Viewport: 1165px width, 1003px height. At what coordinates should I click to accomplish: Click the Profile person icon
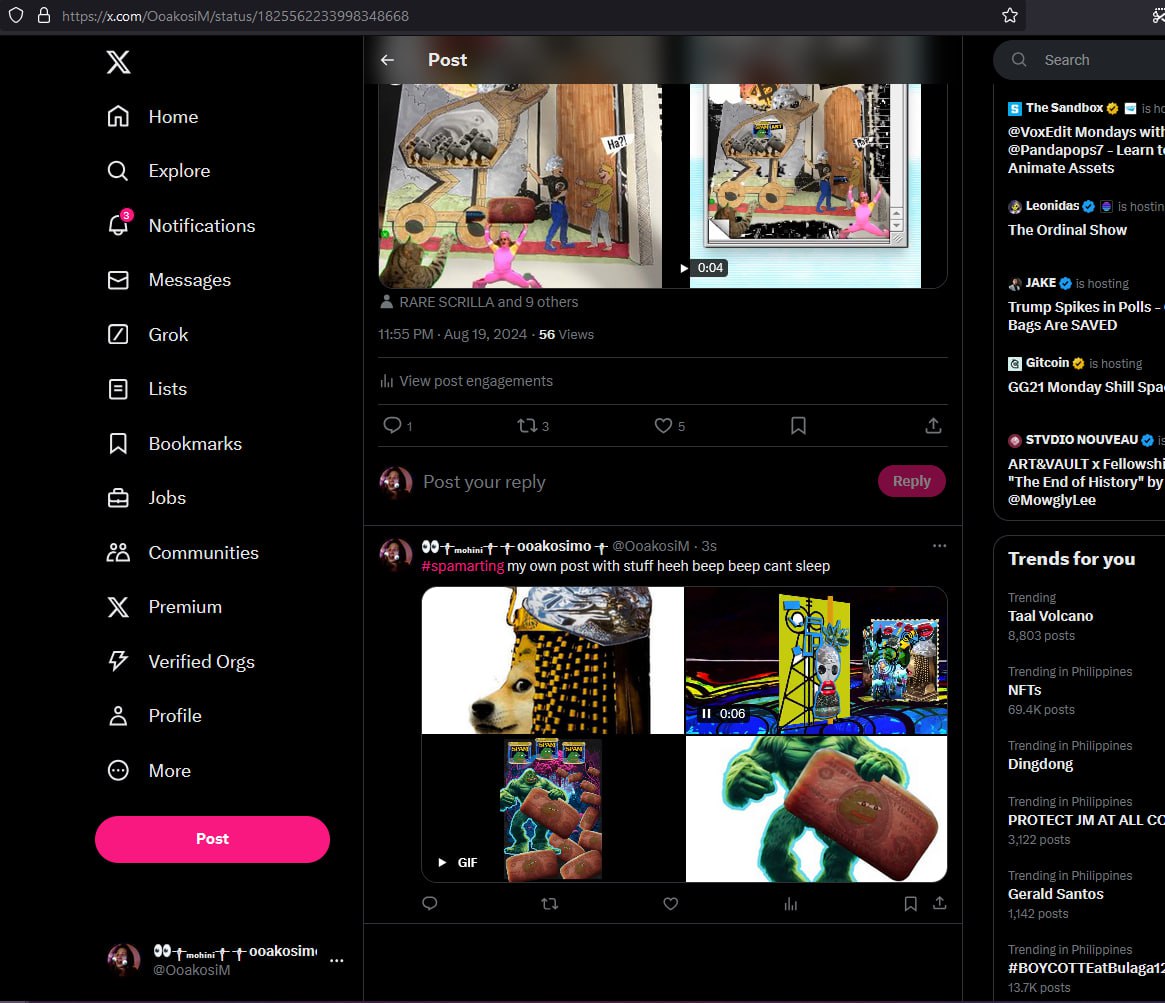tap(118, 715)
